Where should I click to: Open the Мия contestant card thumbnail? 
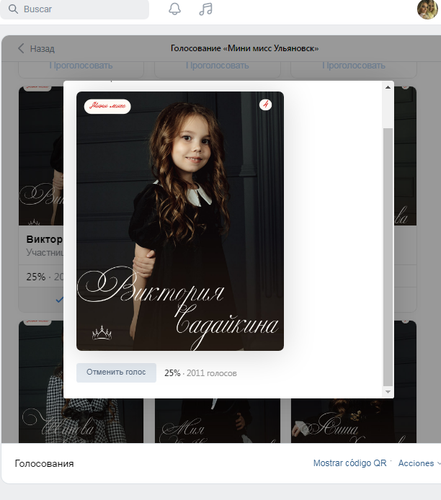click(217, 420)
